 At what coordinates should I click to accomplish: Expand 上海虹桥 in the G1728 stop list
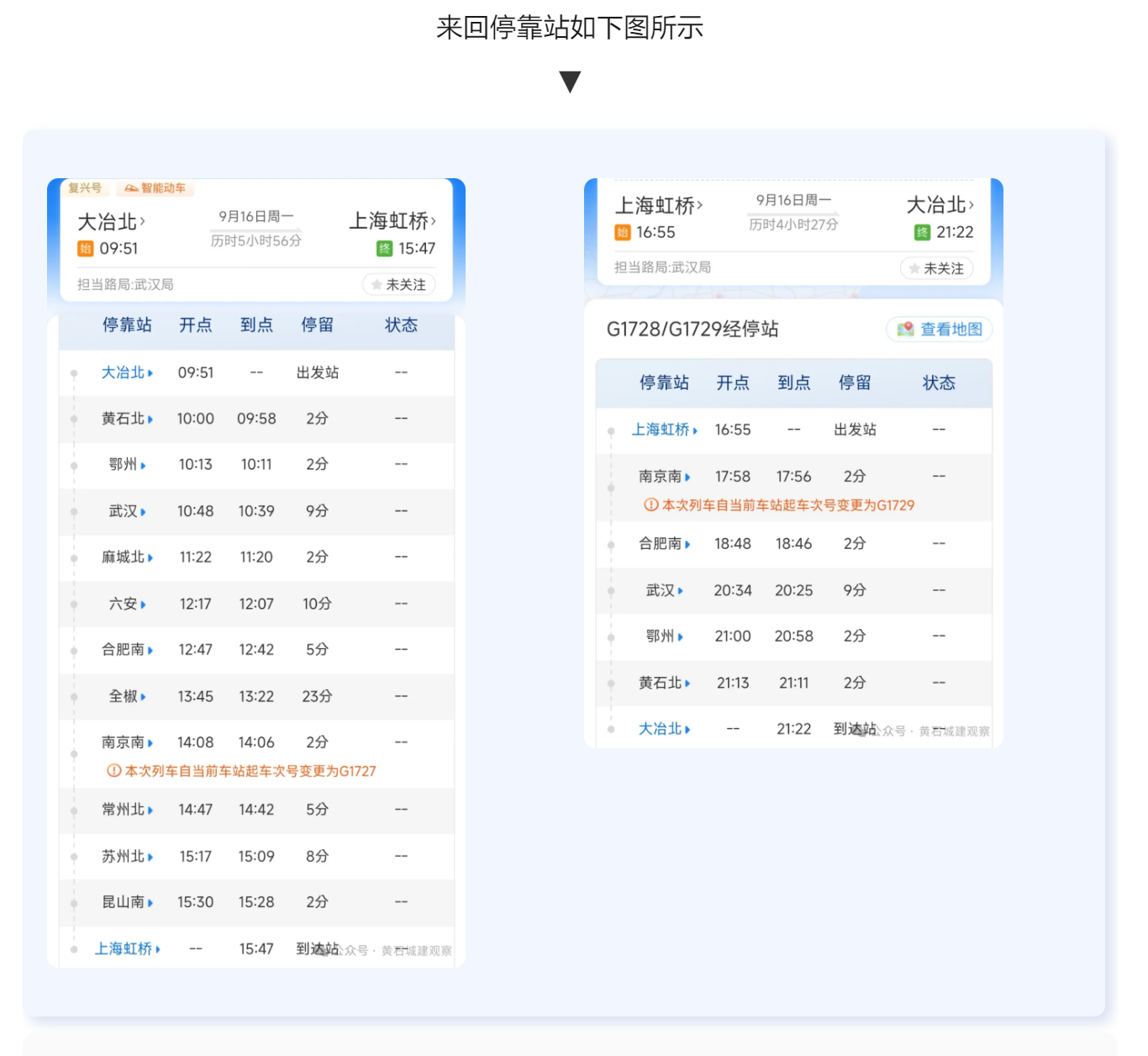[664, 430]
